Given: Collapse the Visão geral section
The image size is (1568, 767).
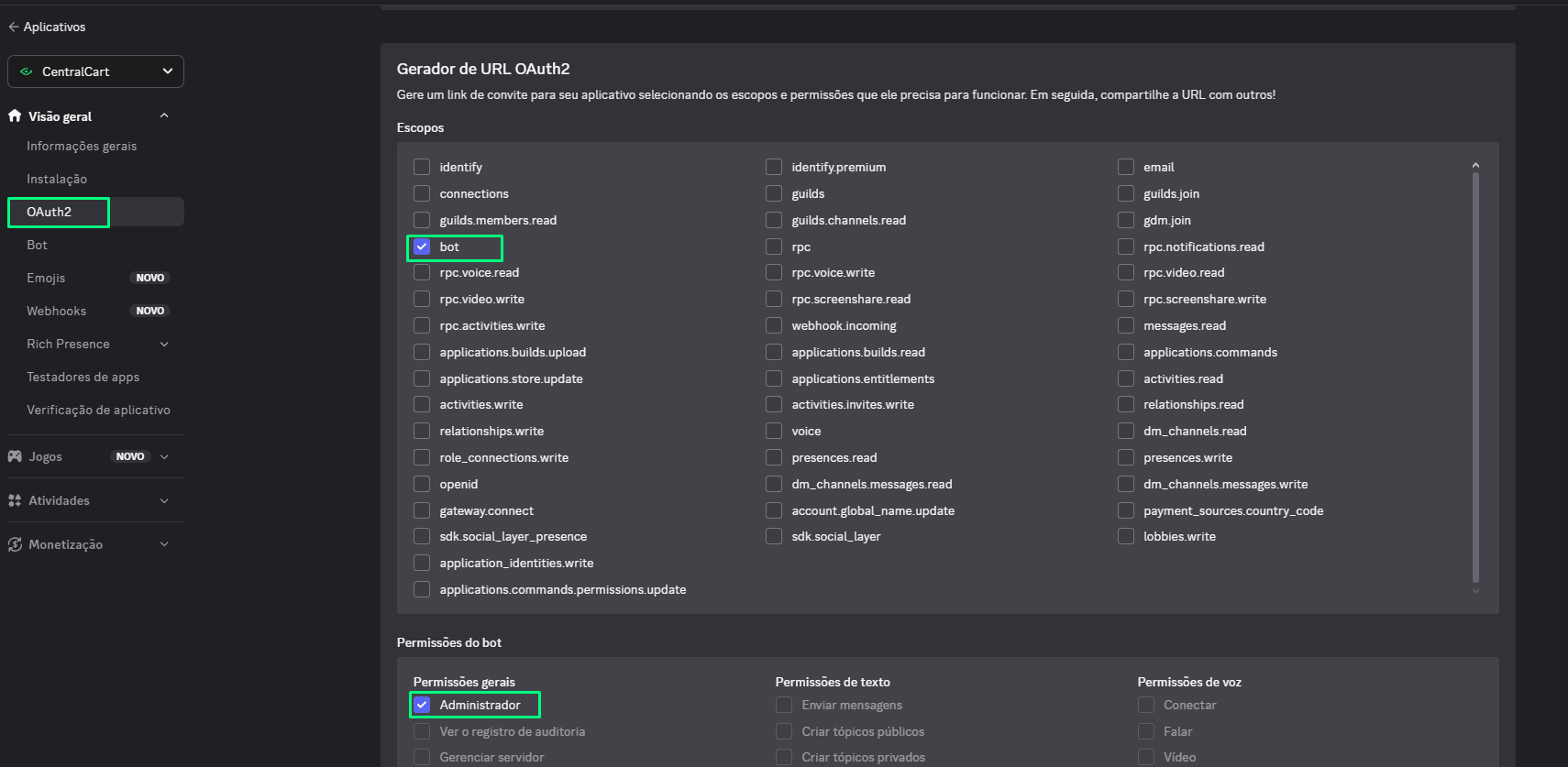Looking at the screenshot, I should tap(164, 115).
